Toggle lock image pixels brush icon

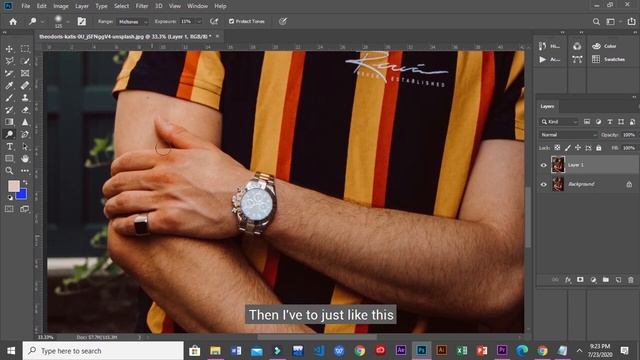pos(568,148)
